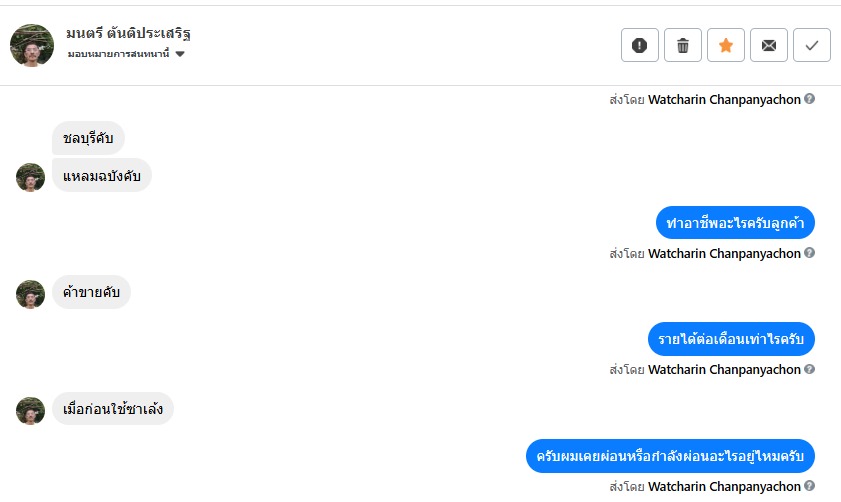This screenshot has height=502, width=841.
Task: Click avatar beside เมื่อก่อนใช้ซาเล้ง message
Action: 31,409
